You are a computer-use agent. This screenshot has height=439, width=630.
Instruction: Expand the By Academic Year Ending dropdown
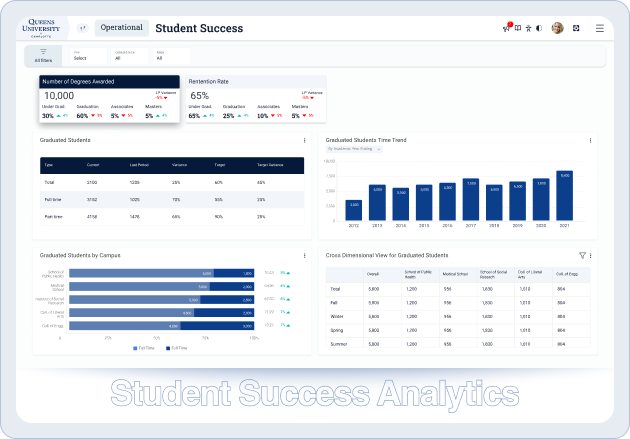pos(349,150)
